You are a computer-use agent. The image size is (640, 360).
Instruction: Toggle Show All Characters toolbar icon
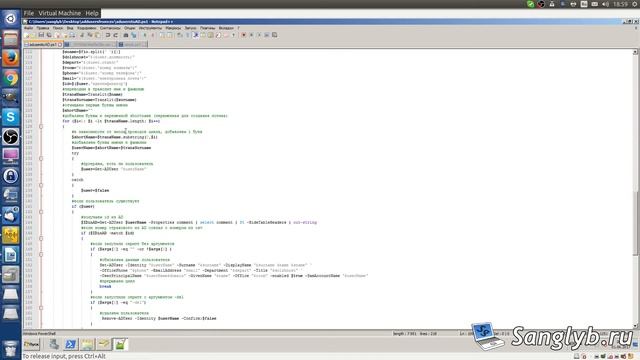[188, 35]
